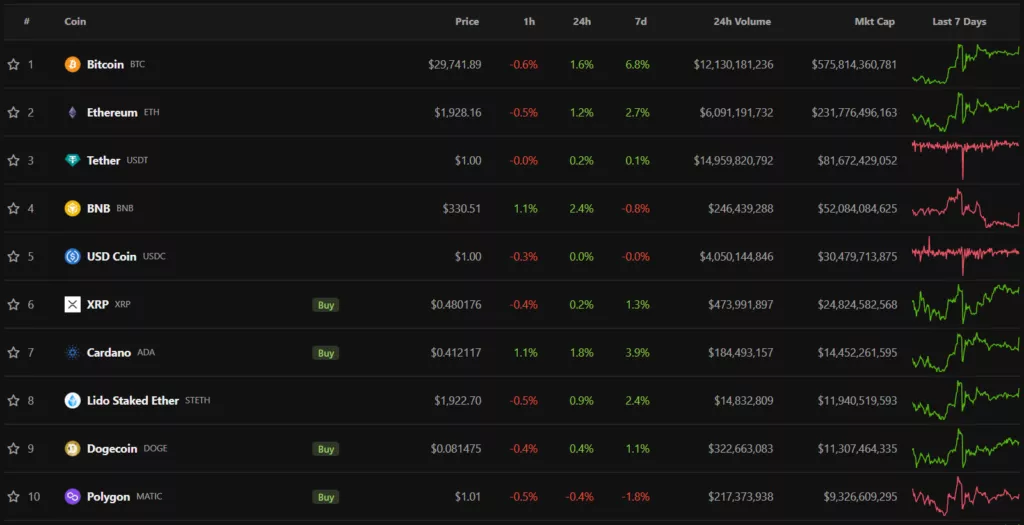The image size is (1024, 525).
Task: Open the Bitcoin coin page link
Action: point(105,64)
